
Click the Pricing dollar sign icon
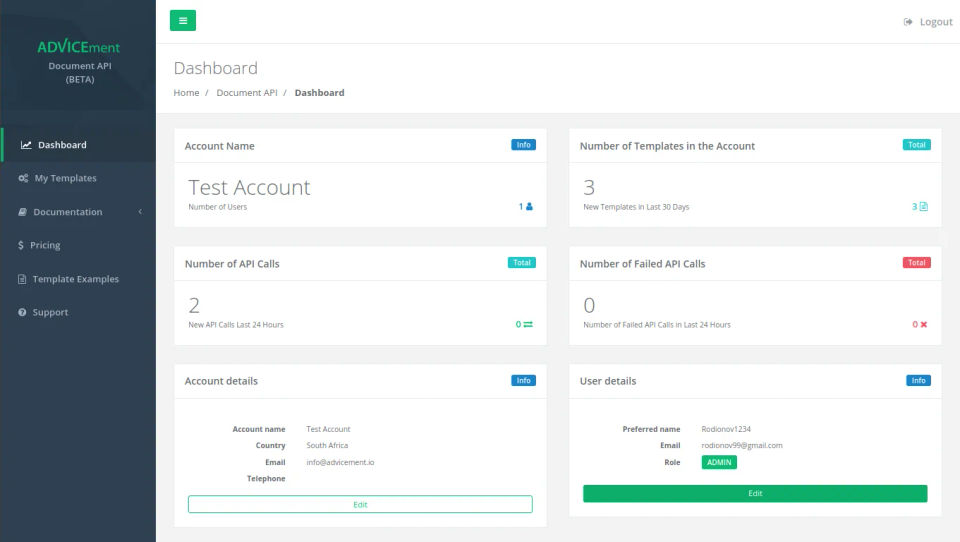coord(21,245)
